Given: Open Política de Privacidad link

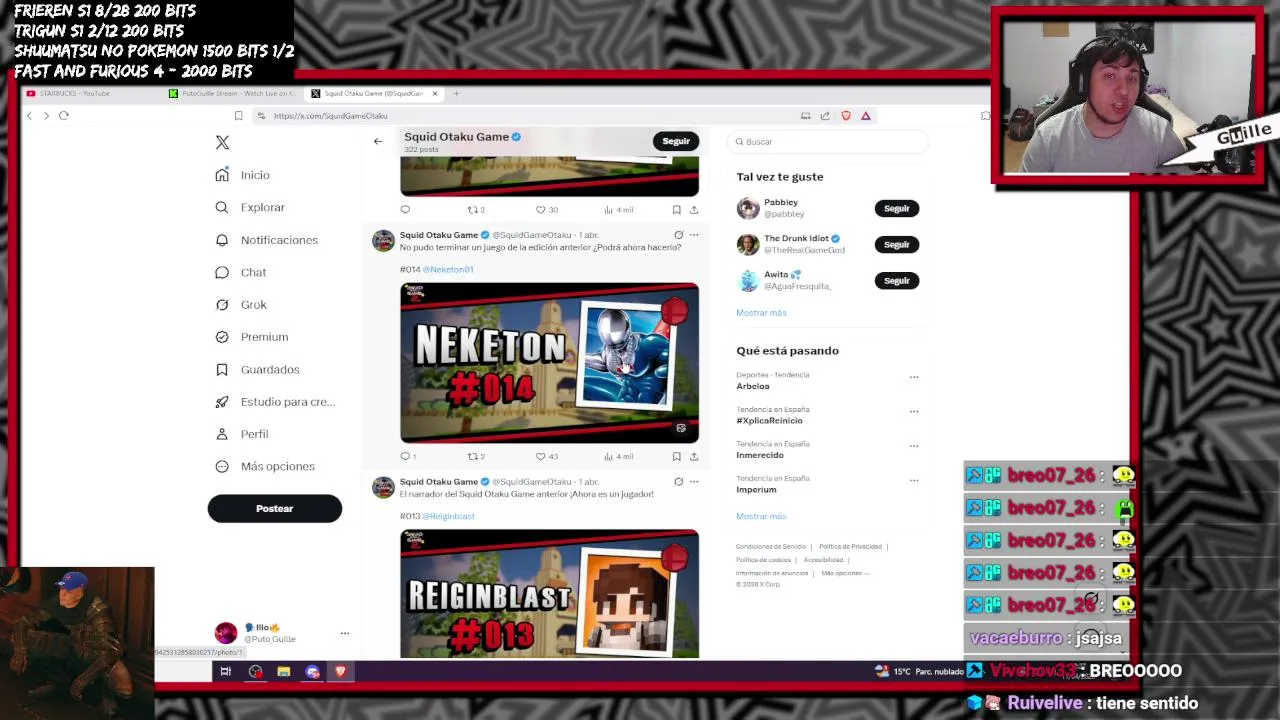Looking at the screenshot, I should click(850, 547).
